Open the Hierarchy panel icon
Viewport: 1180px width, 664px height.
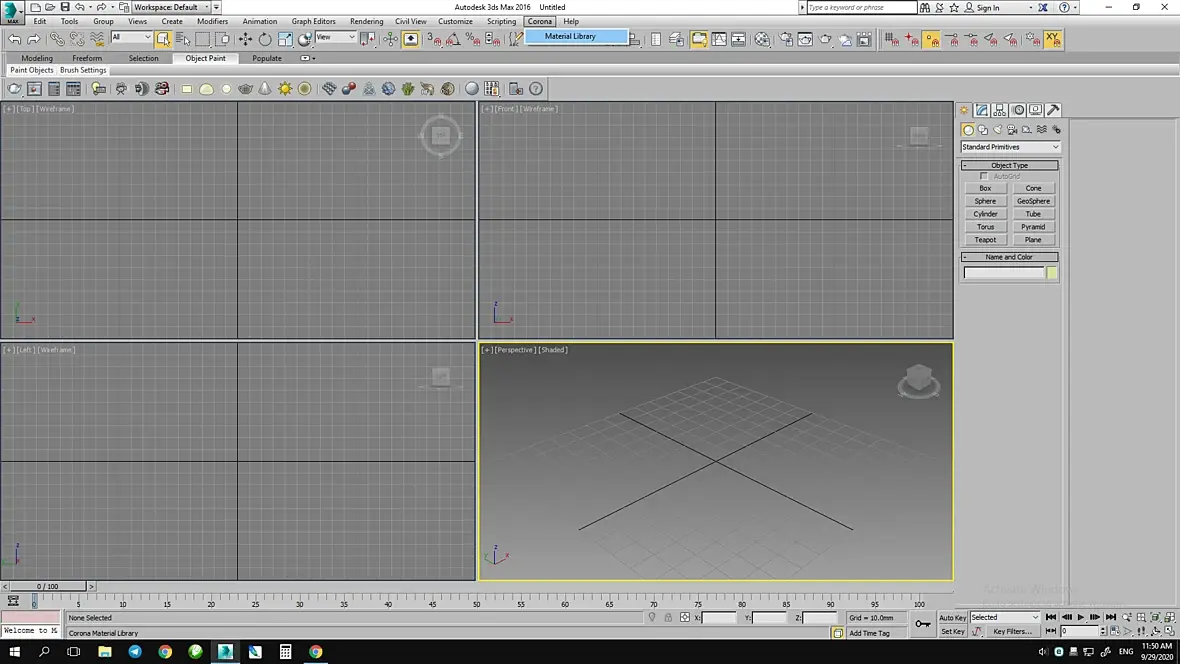pos(999,110)
